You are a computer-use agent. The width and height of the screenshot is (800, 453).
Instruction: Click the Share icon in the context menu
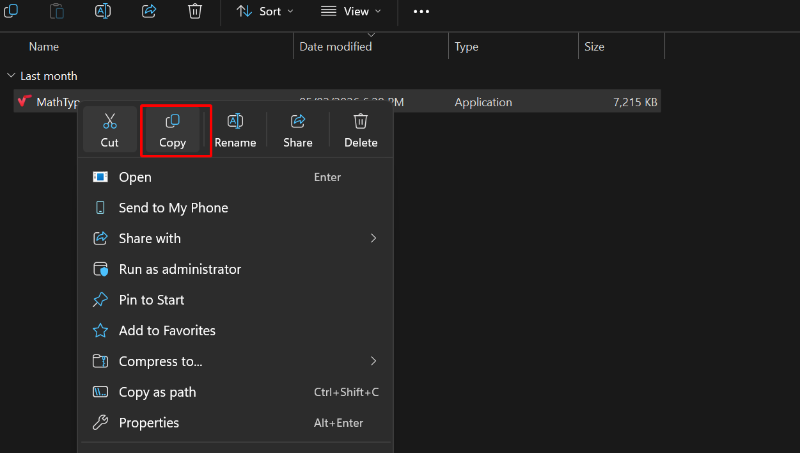(297, 122)
